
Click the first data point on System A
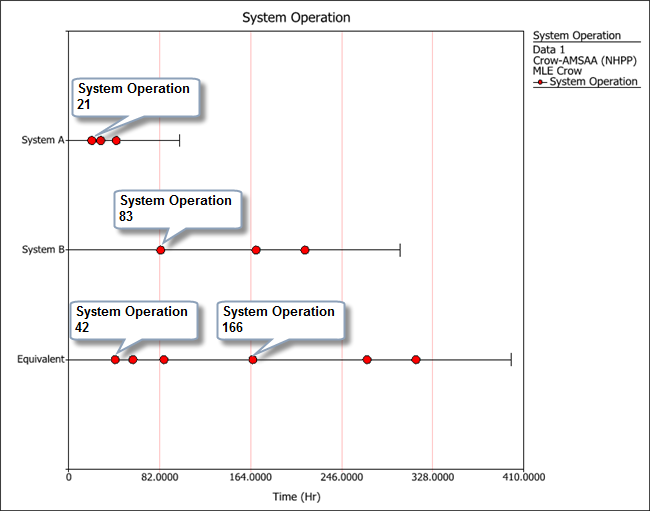pos(91,140)
